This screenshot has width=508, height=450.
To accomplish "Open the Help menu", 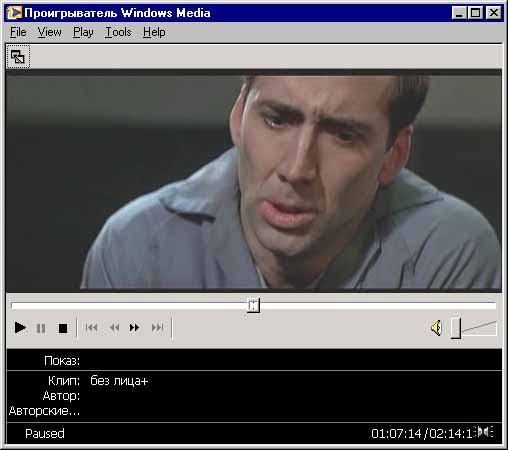I will pyautogui.click(x=154, y=32).
